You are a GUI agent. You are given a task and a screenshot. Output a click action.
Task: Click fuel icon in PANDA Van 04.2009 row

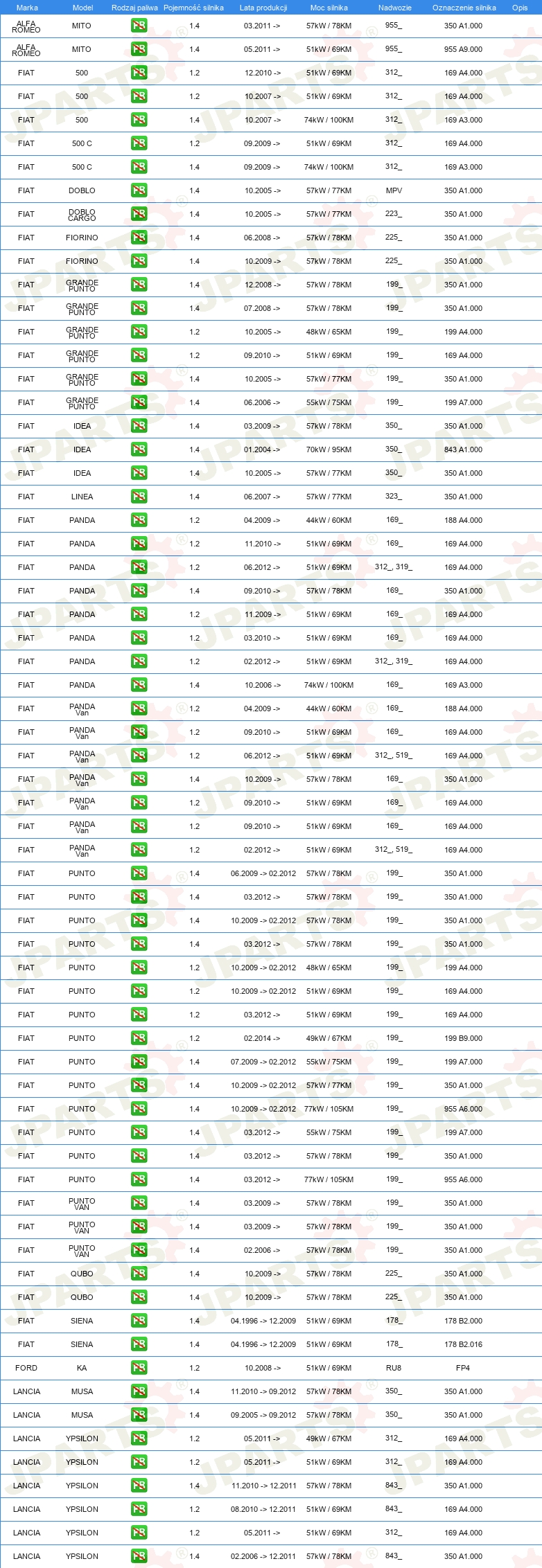click(139, 709)
